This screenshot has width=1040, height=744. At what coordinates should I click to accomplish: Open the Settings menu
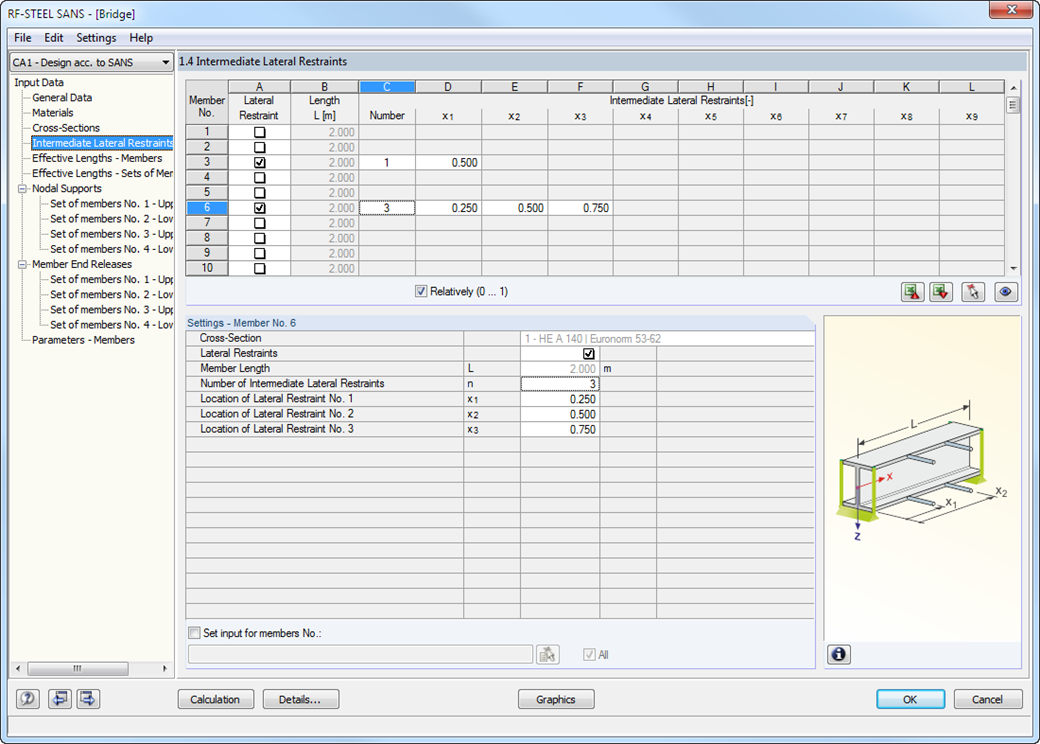[x=96, y=38]
